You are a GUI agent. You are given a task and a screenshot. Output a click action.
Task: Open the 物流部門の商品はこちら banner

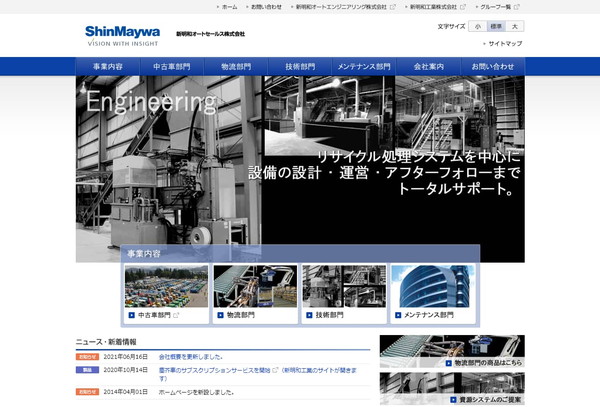click(x=452, y=351)
